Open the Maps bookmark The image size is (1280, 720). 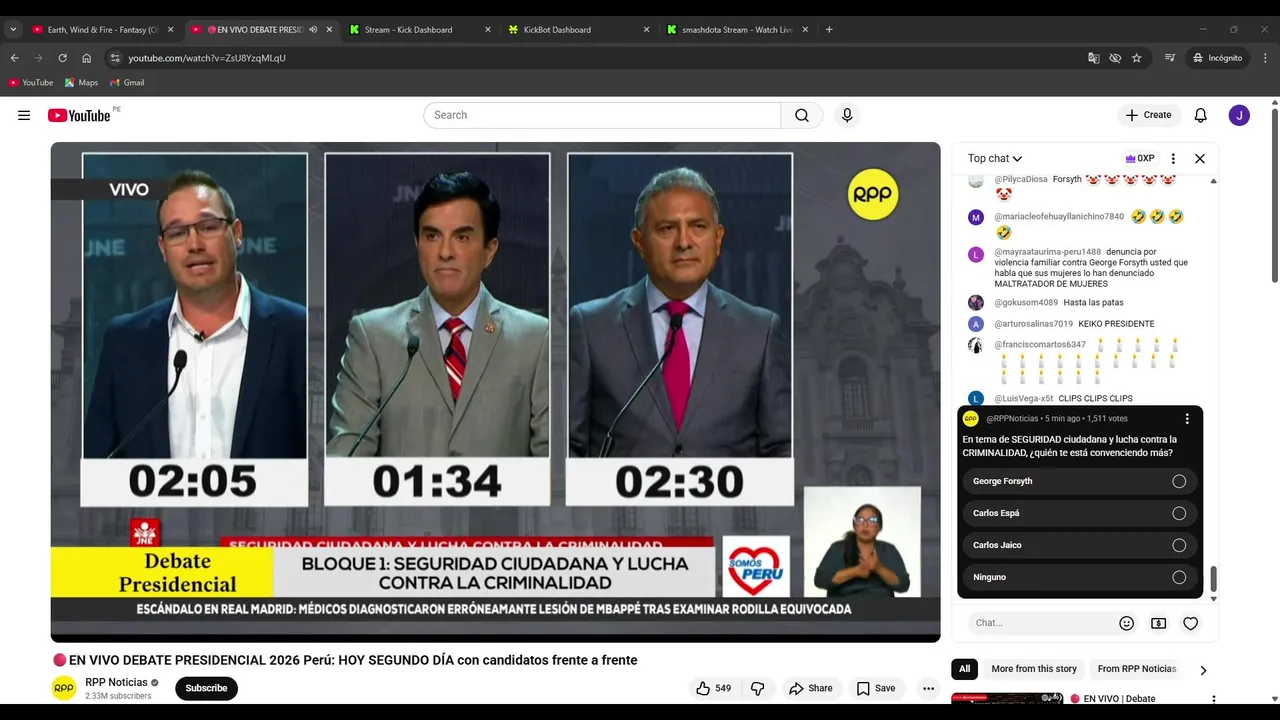[81, 83]
